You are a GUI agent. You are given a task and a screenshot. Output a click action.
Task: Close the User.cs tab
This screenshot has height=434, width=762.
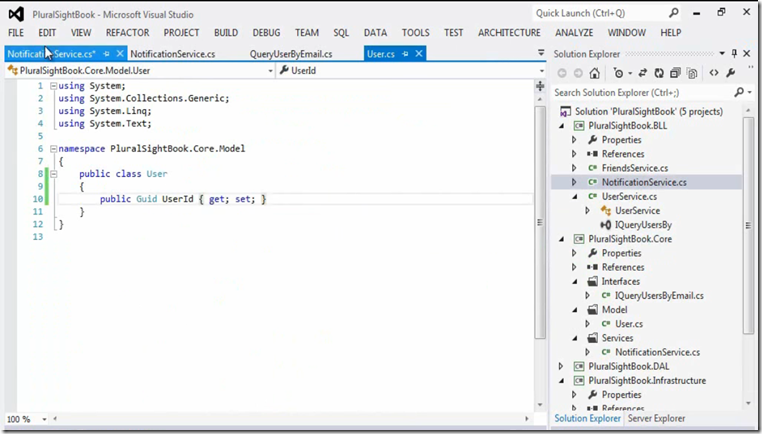pos(419,53)
